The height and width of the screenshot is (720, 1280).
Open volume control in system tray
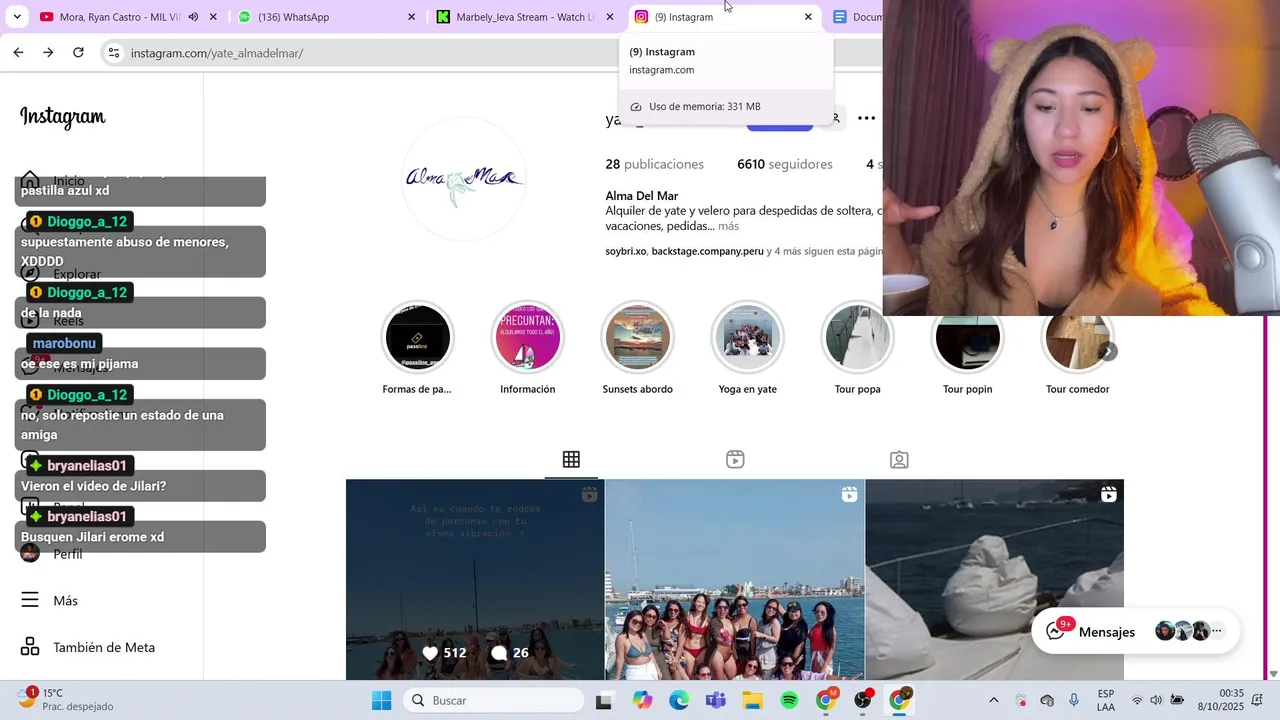[x=1156, y=701]
